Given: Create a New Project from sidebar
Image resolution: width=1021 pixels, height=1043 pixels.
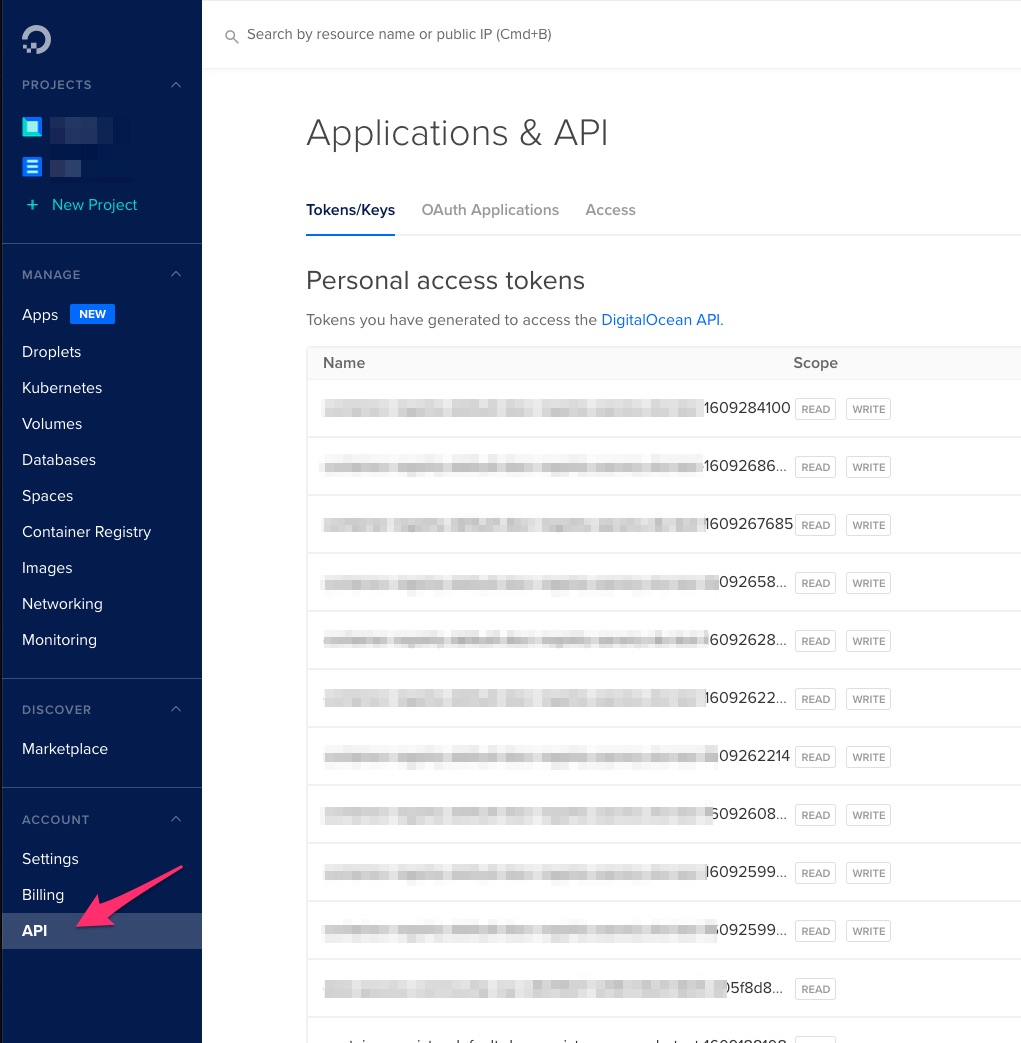Looking at the screenshot, I should tap(94, 205).
